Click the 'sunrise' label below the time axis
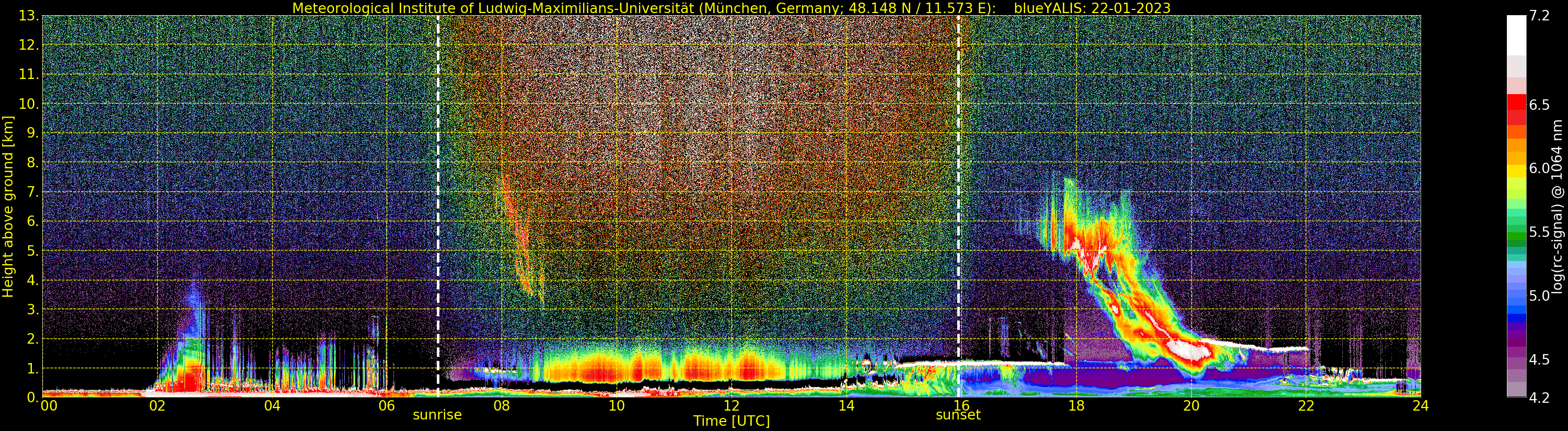 pyautogui.click(x=437, y=415)
